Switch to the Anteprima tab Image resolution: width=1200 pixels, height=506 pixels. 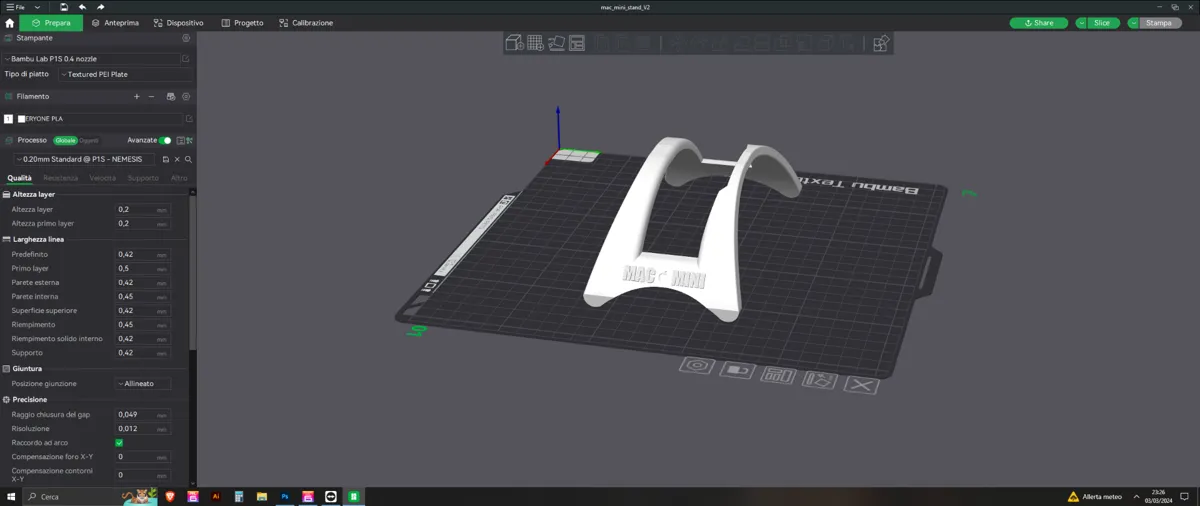pyautogui.click(x=115, y=23)
